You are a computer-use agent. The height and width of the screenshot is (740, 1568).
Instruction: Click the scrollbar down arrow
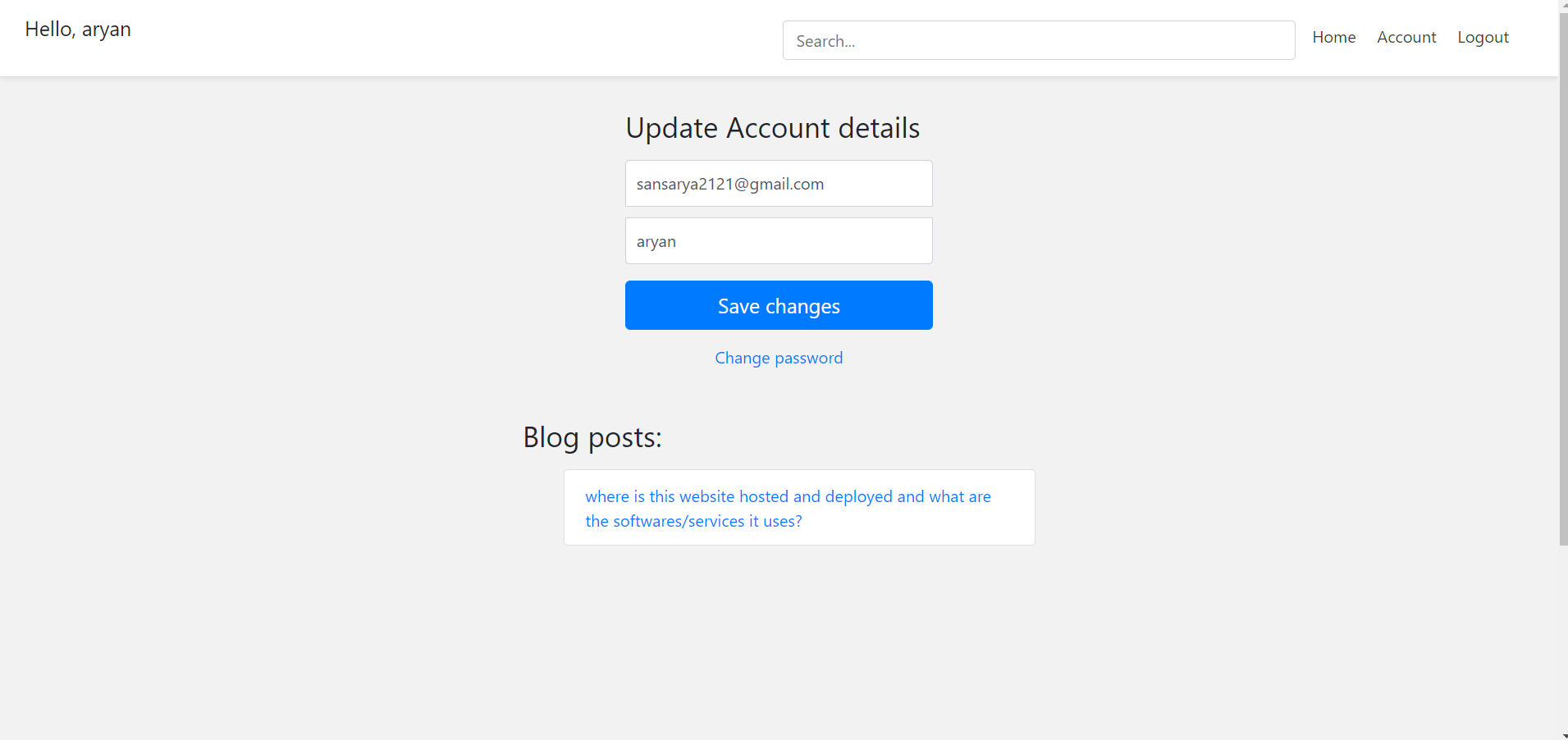1563,735
